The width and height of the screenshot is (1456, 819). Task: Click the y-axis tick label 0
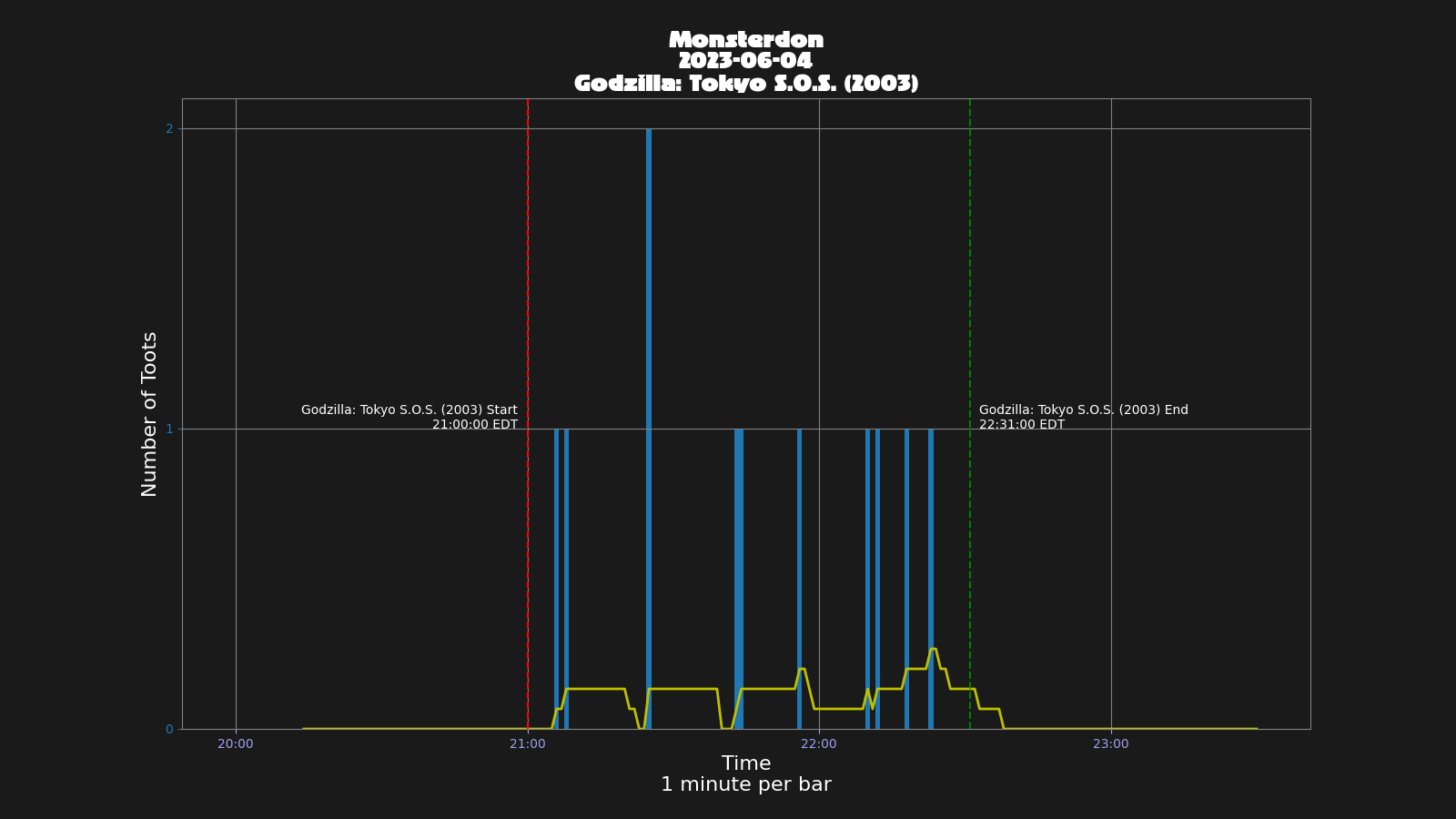point(169,729)
